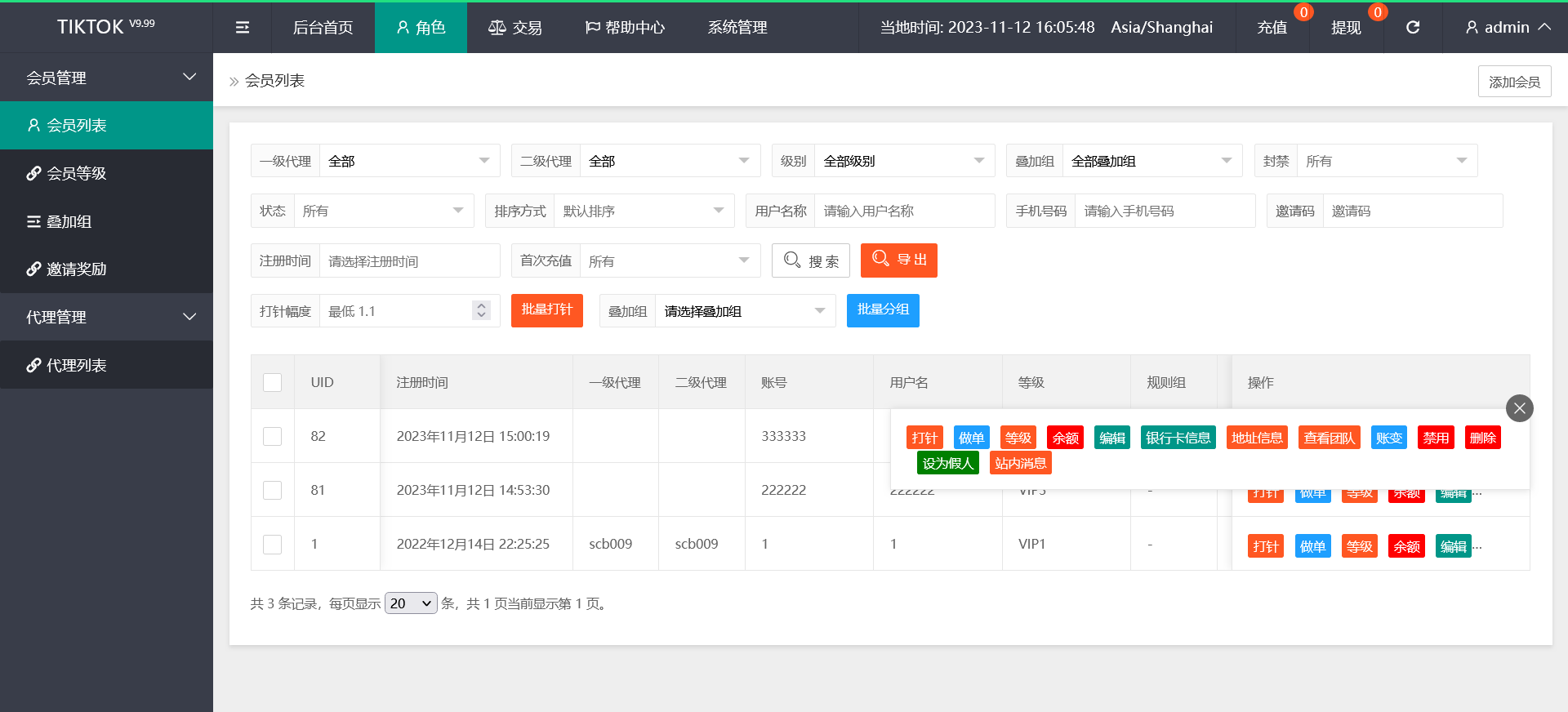Check the checkbox for UID 1 row

273,544
